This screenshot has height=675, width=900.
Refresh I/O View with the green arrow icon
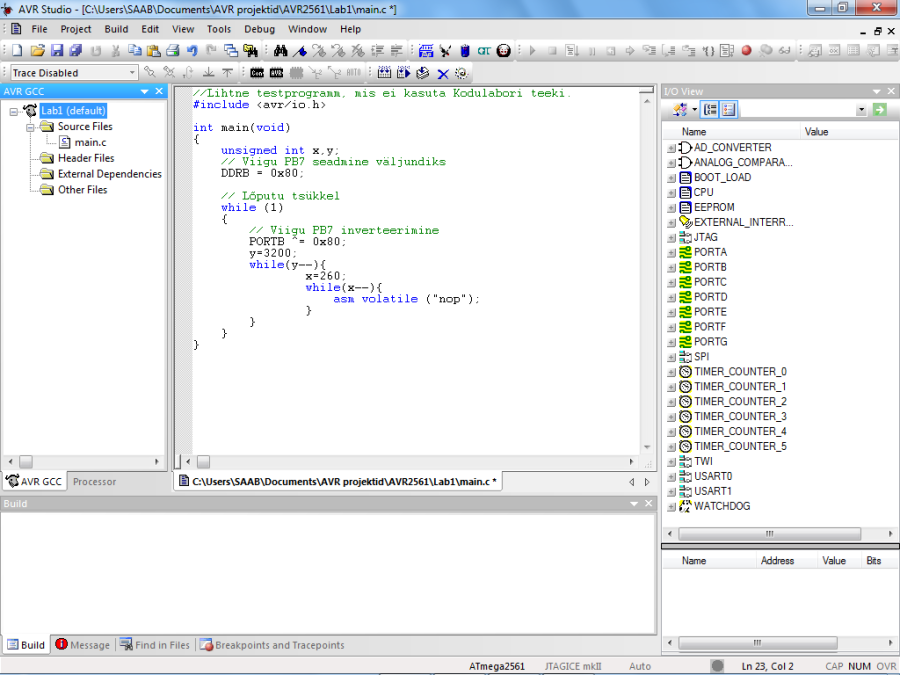pos(879,110)
